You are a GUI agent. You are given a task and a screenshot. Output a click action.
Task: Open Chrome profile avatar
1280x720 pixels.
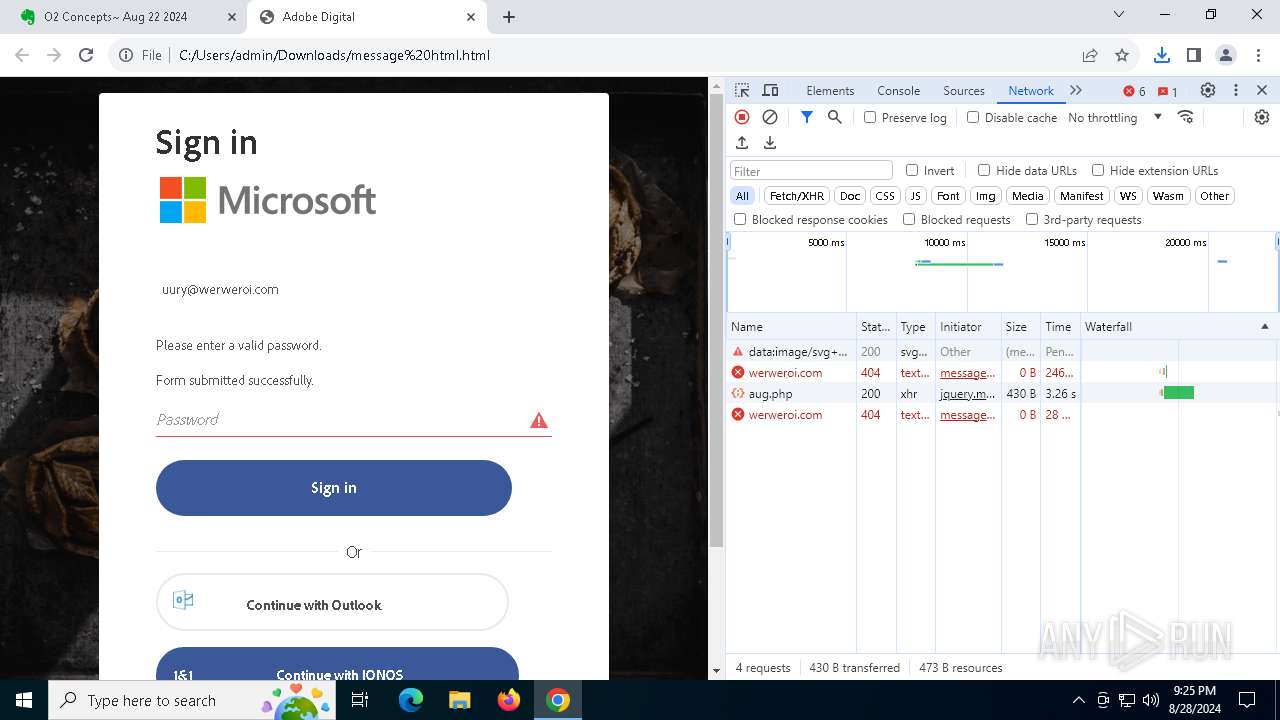[1226, 55]
